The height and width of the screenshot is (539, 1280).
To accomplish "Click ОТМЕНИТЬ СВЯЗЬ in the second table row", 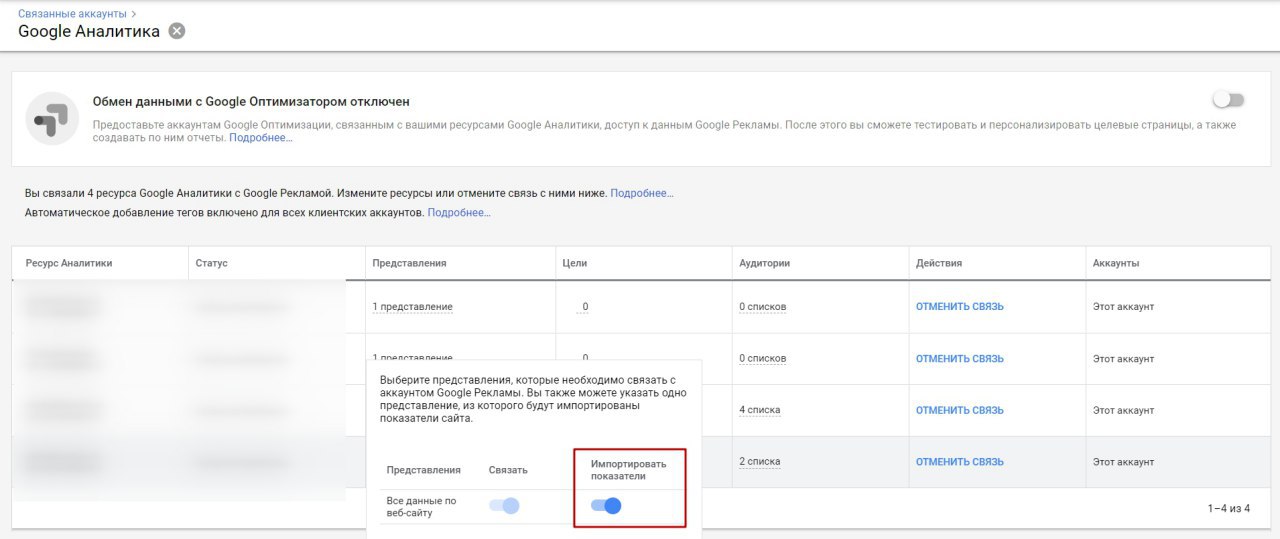I will pyautogui.click(x=959, y=359).
